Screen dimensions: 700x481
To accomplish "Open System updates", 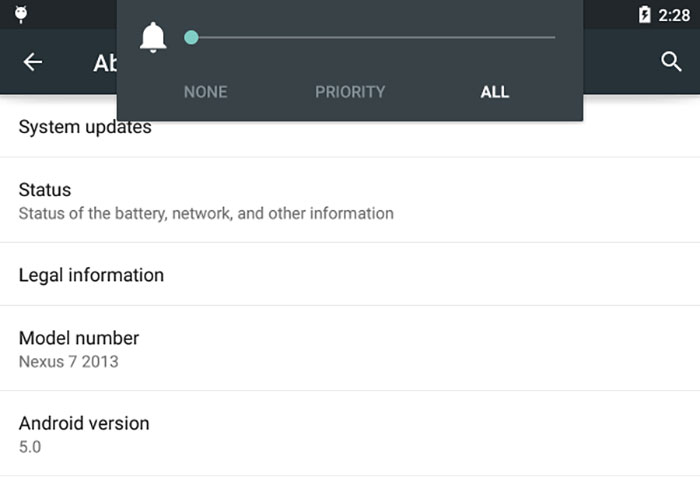I will (350, 127).
